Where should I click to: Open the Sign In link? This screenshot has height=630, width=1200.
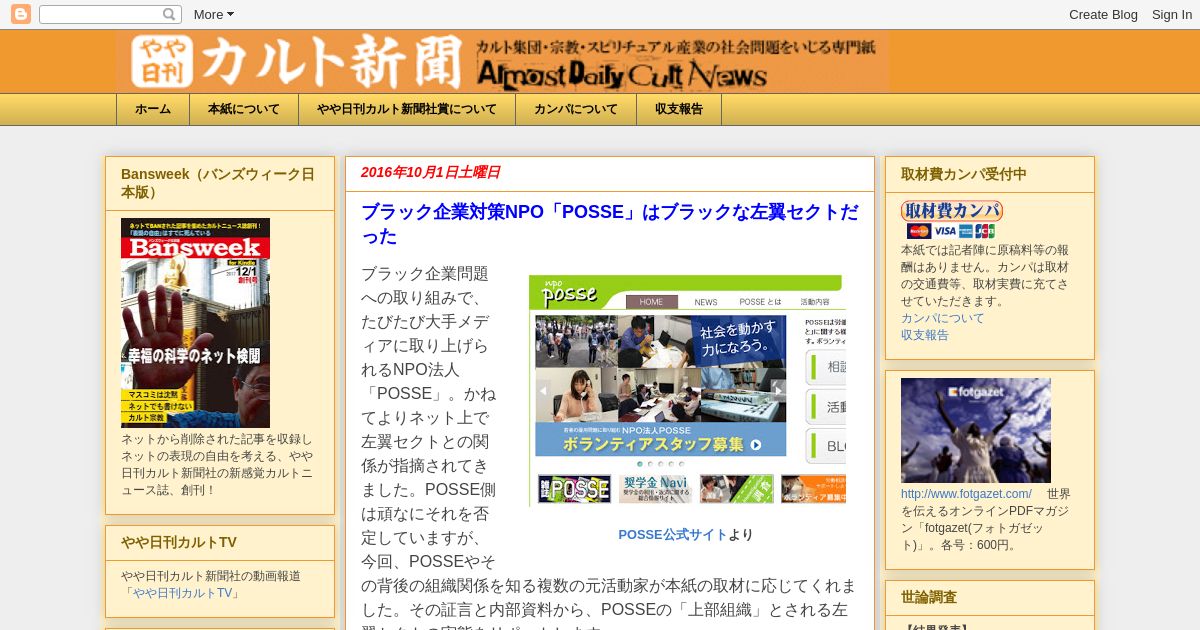tap(1171, 14)
